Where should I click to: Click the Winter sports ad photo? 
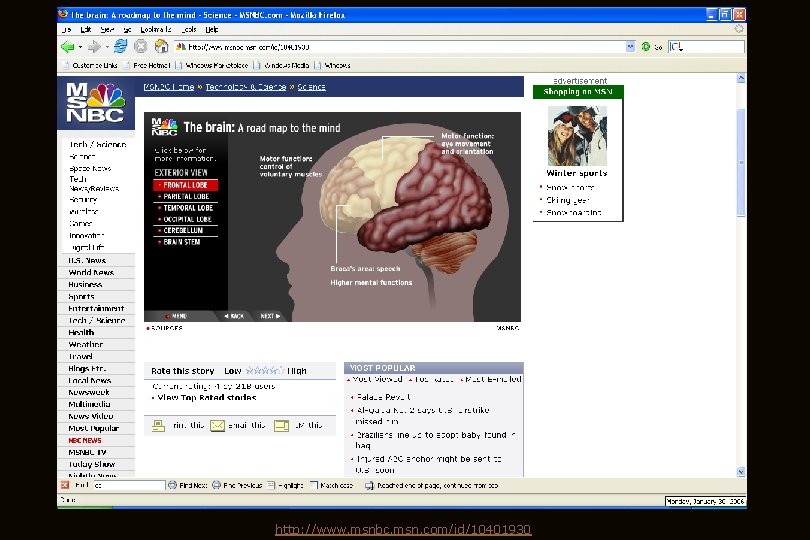click(x=578, y=136)
